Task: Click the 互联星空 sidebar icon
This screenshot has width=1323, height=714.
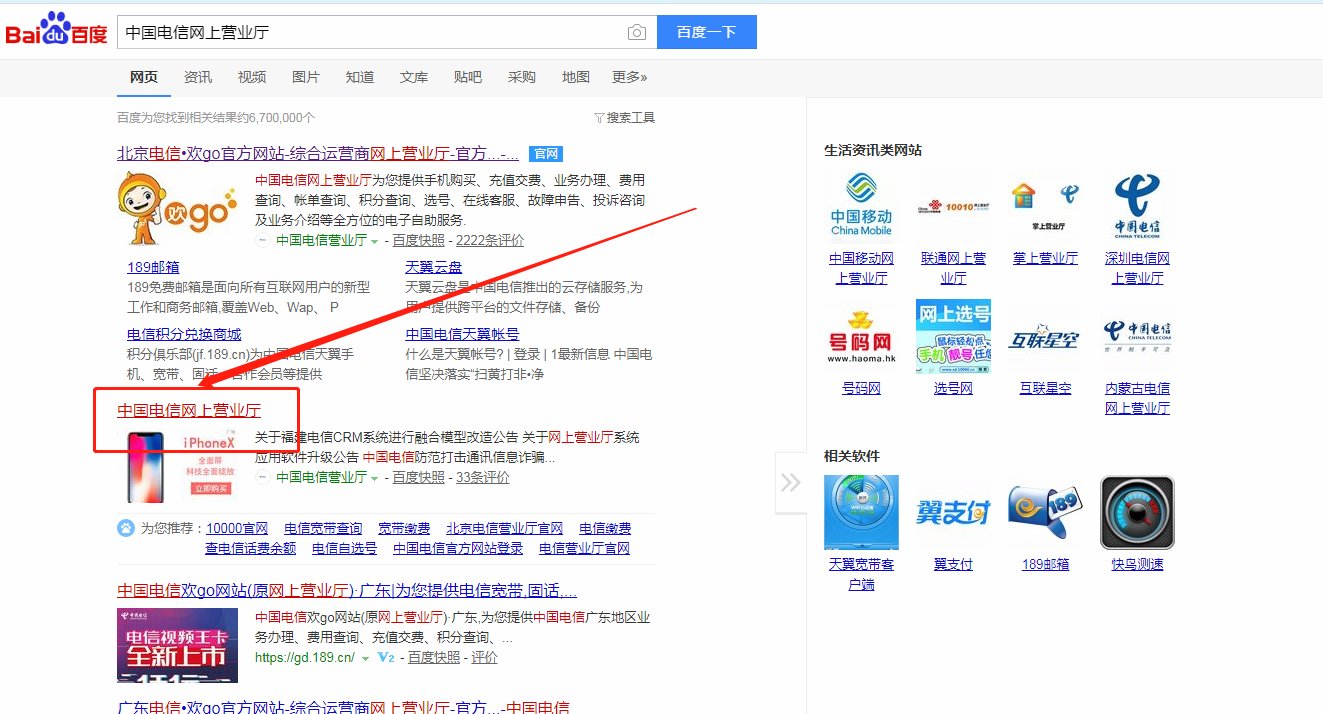Action: 1044,337
